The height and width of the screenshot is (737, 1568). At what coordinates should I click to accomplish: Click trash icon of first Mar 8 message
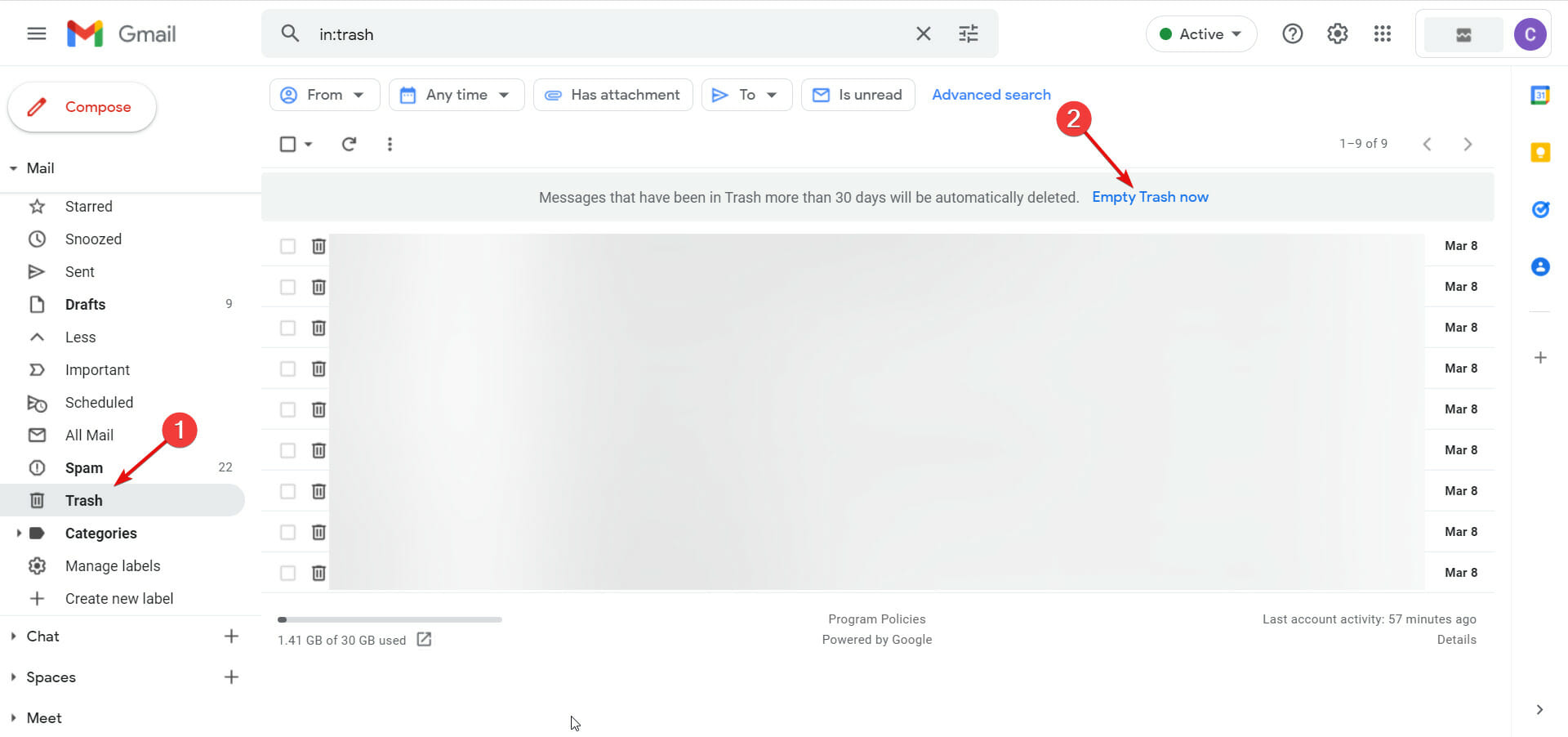click(318, 246)
